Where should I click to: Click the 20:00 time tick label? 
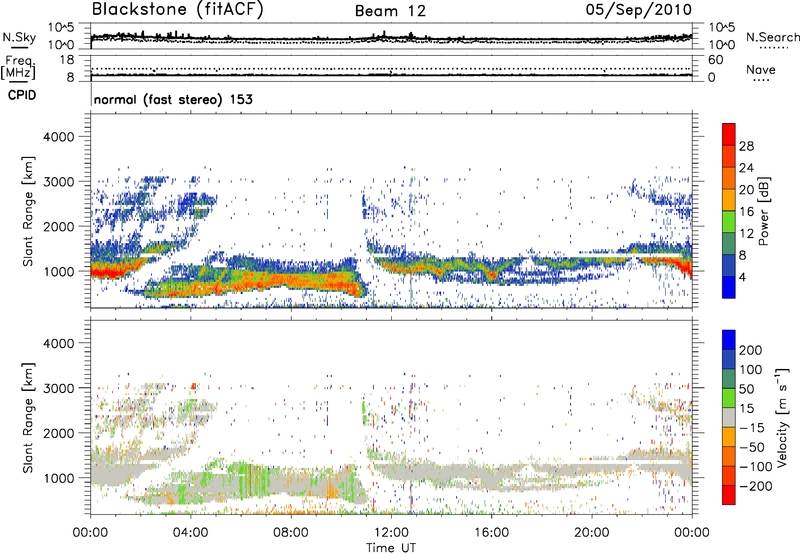point(591,533)
